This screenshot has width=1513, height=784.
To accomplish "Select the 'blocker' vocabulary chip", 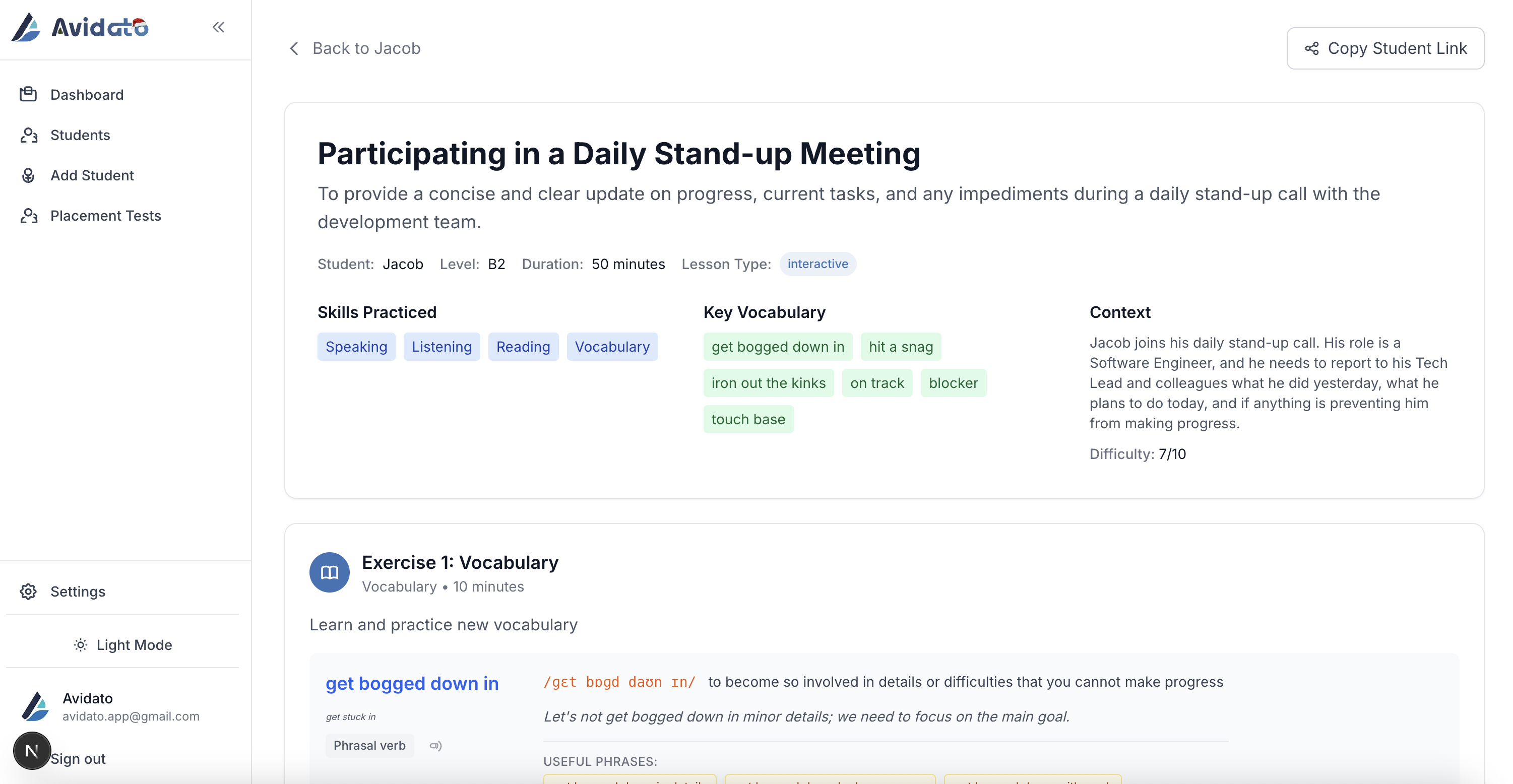I will 953,382.
